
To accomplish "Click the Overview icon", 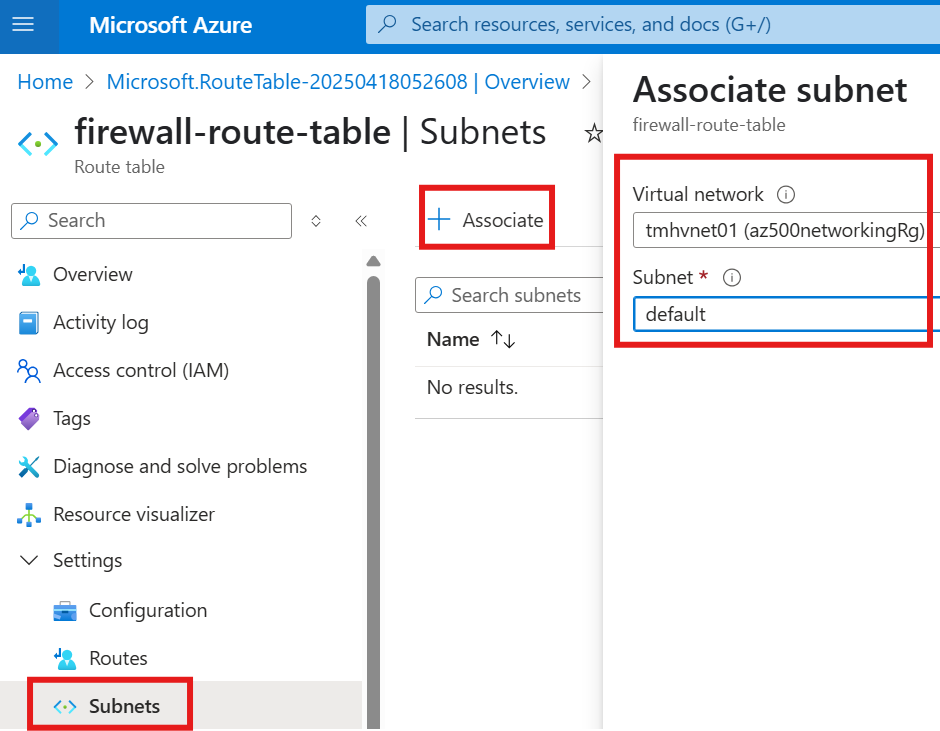I will [29, 275].
